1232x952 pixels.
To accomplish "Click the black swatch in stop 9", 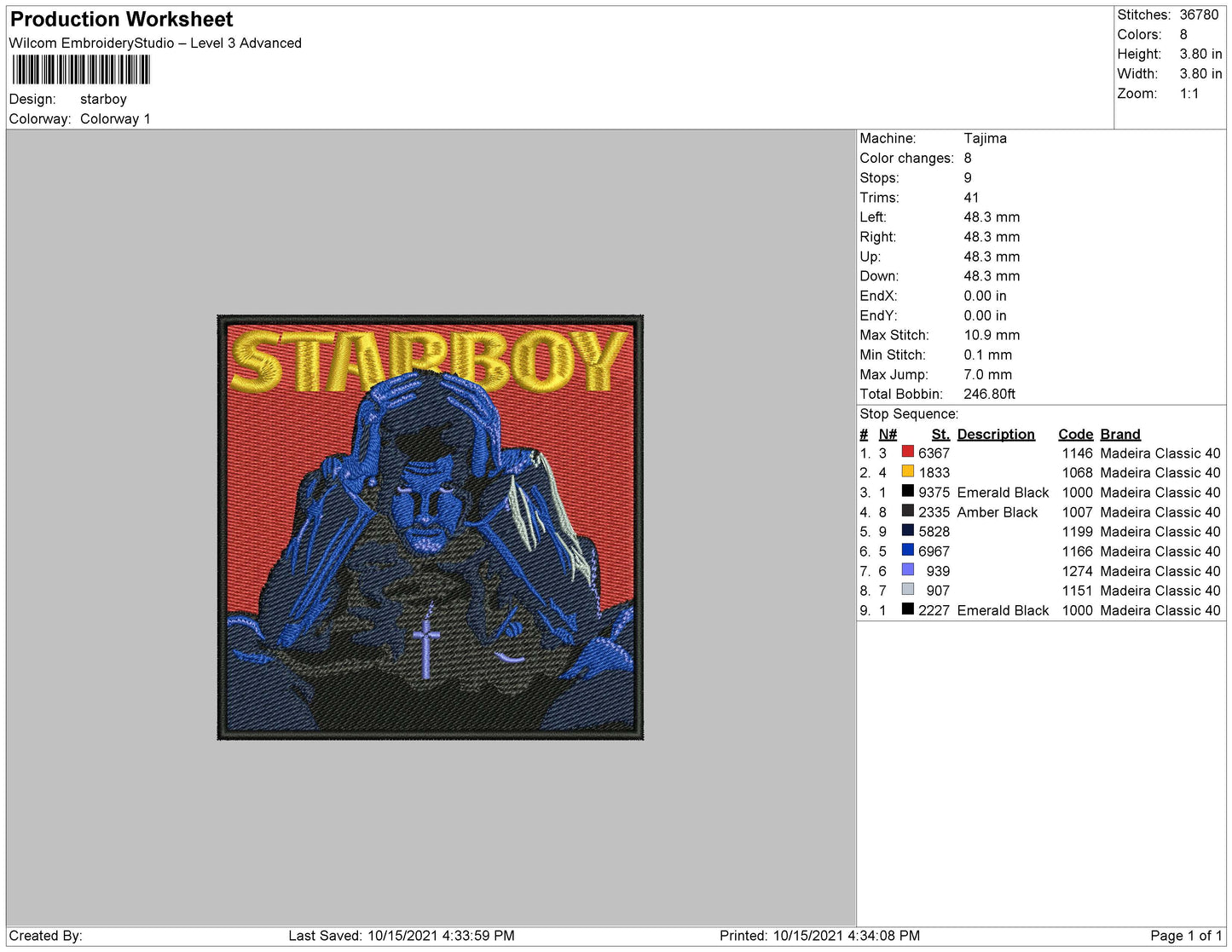I will tap(908, 609).
